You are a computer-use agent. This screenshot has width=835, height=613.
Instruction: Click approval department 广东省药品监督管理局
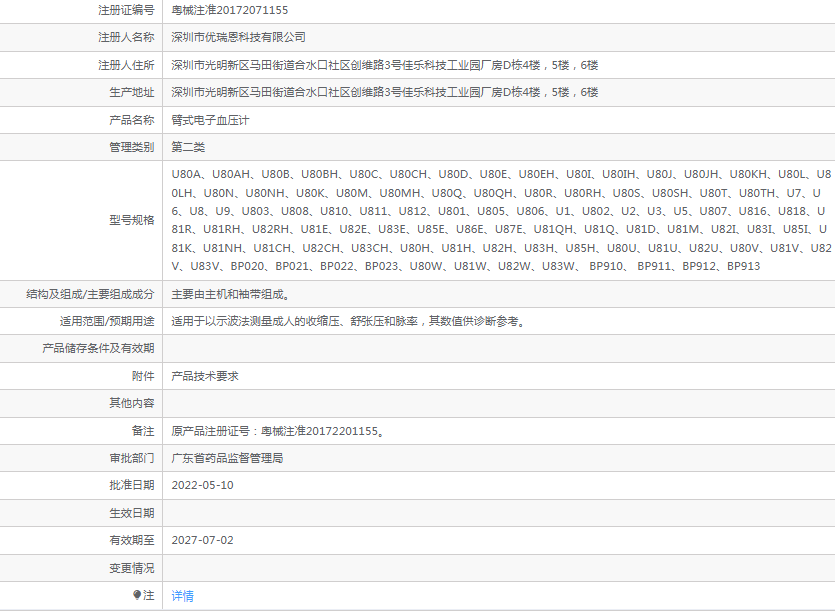227,458
